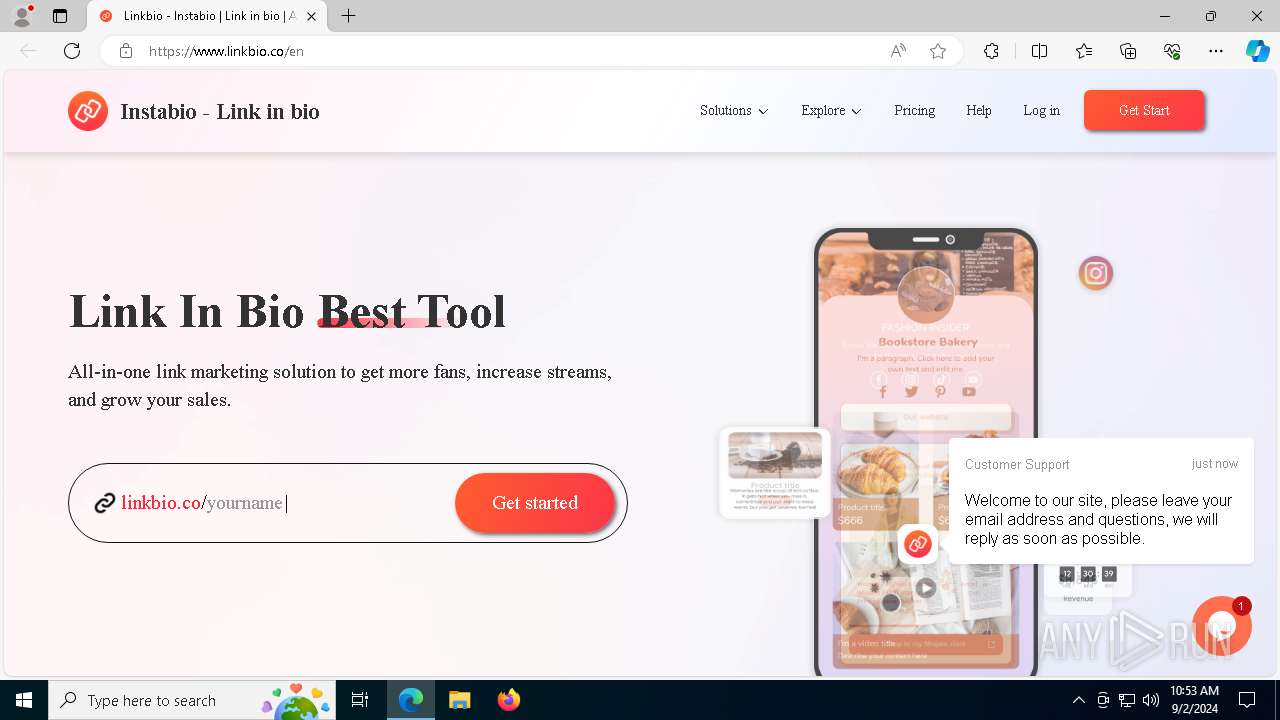The image size is (1280, 720).
Task: Play the video in phone mockup
Action: (926, 588)
